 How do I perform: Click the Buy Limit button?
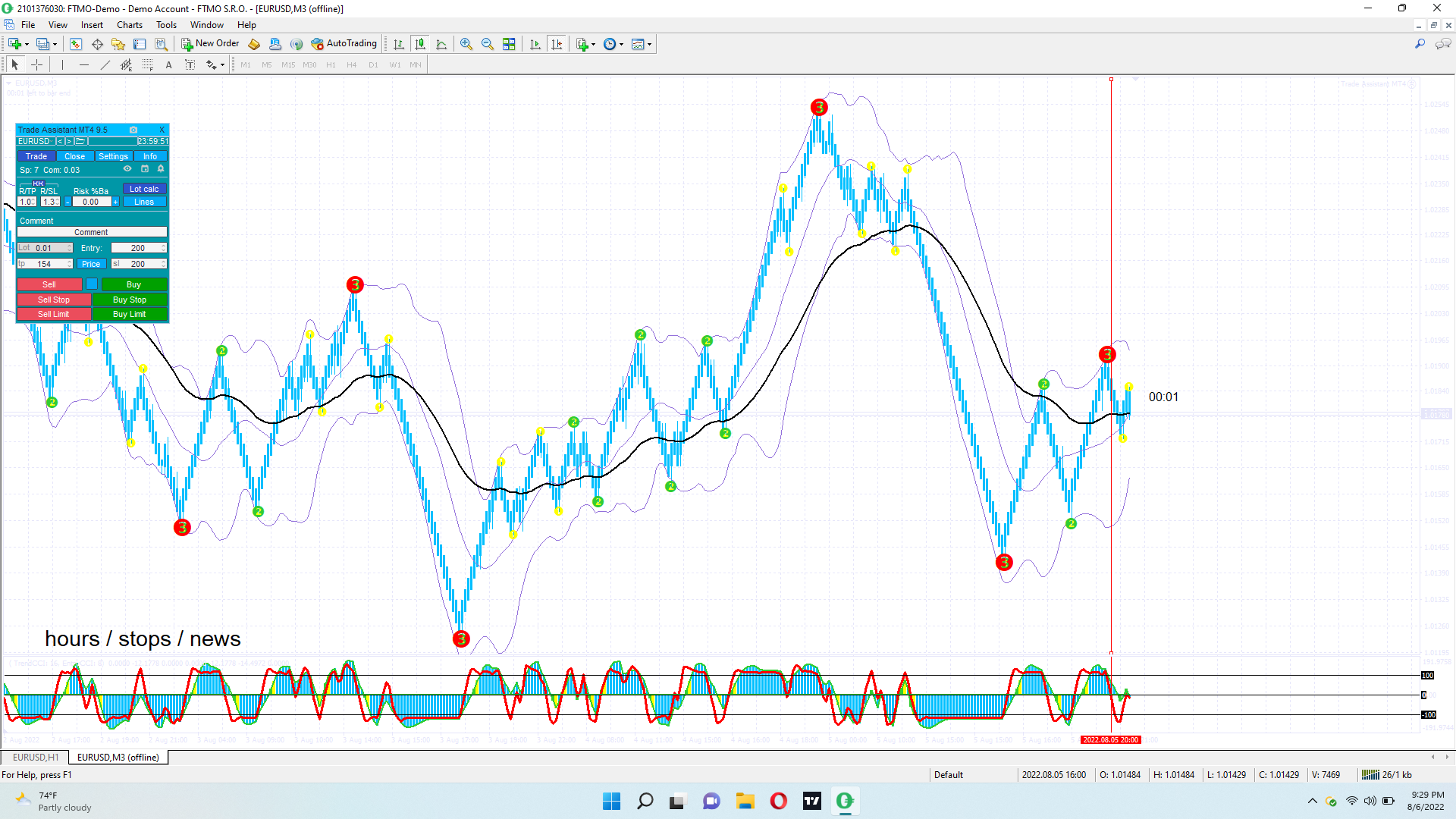(x=130, y=314)
